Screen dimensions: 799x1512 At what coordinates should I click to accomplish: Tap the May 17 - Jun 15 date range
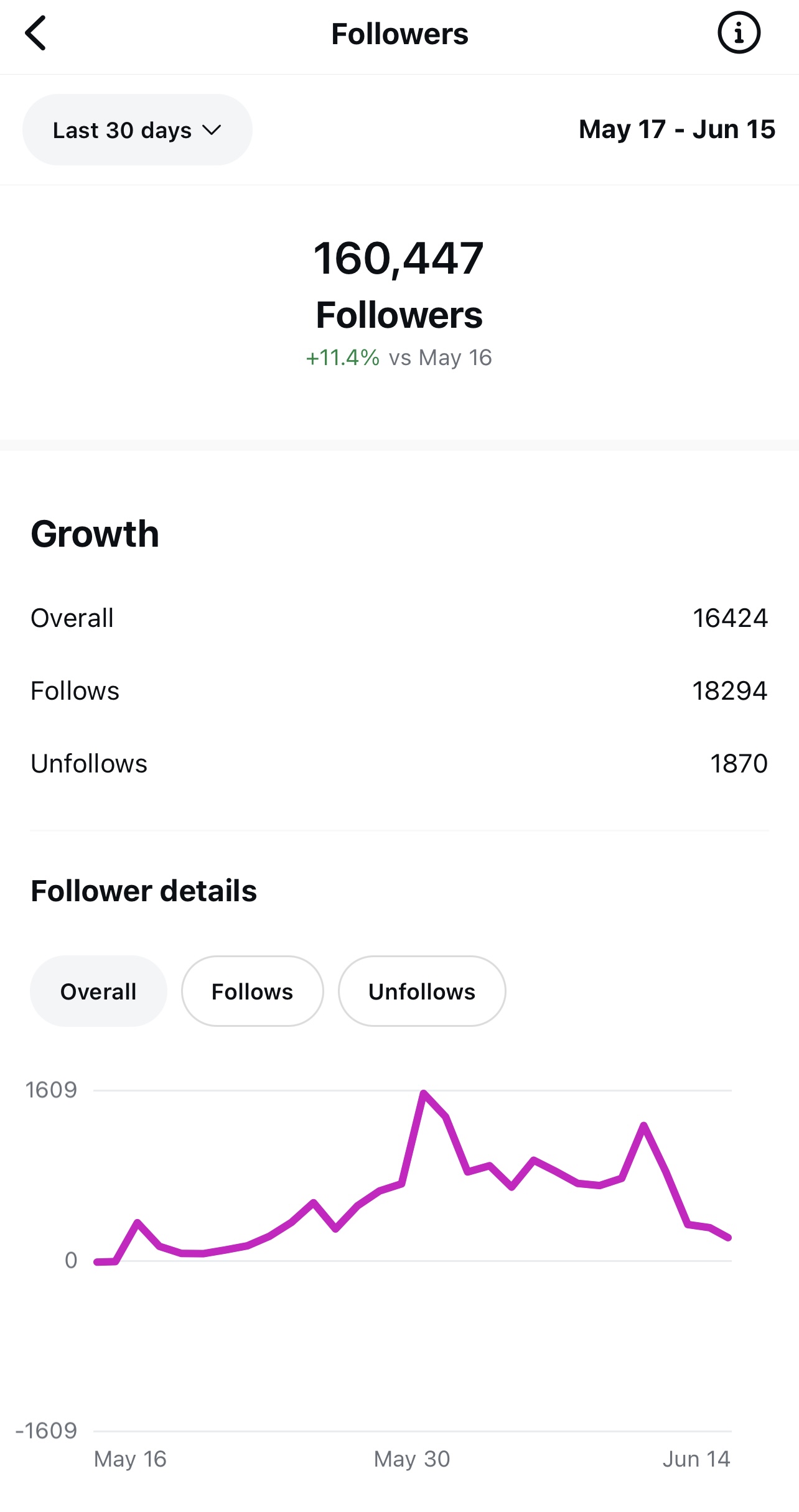pyautogui.click(x=676, y=129)
